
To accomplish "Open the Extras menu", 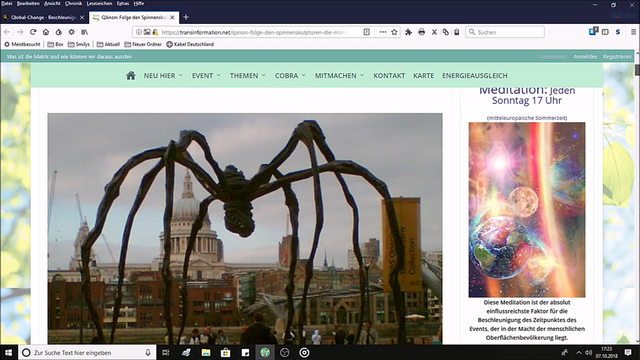I will click(x=123, y=3).
